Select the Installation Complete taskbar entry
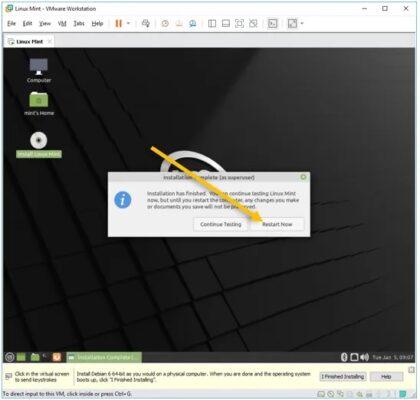 point(104,357)
